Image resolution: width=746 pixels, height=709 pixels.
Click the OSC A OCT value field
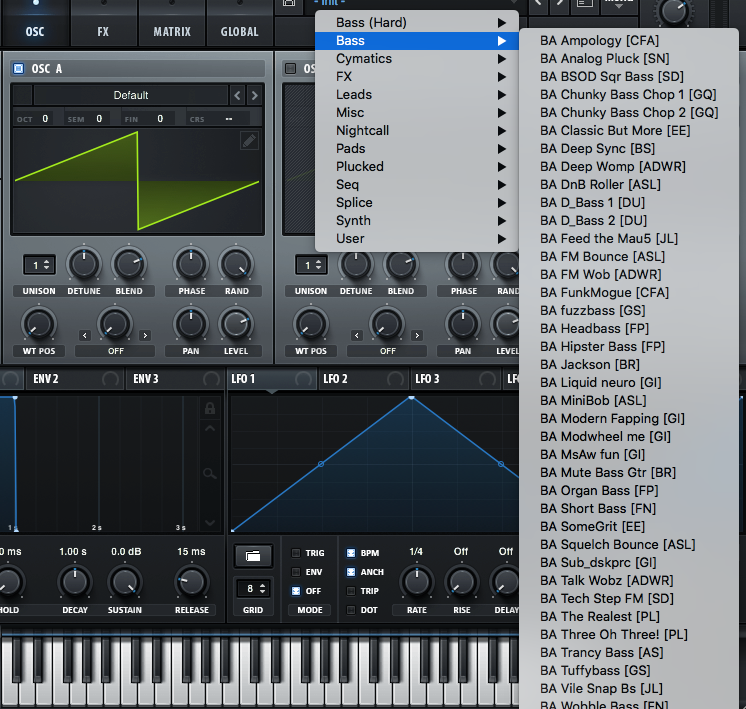coord(45,118)
